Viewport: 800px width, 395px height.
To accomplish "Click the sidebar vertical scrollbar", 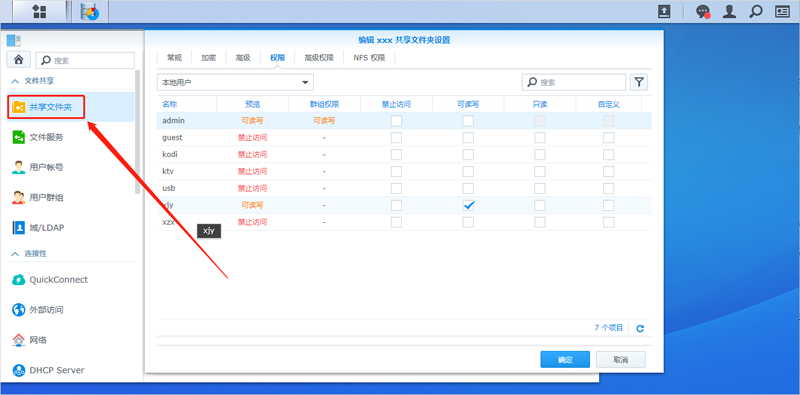I will coord(137,132).
